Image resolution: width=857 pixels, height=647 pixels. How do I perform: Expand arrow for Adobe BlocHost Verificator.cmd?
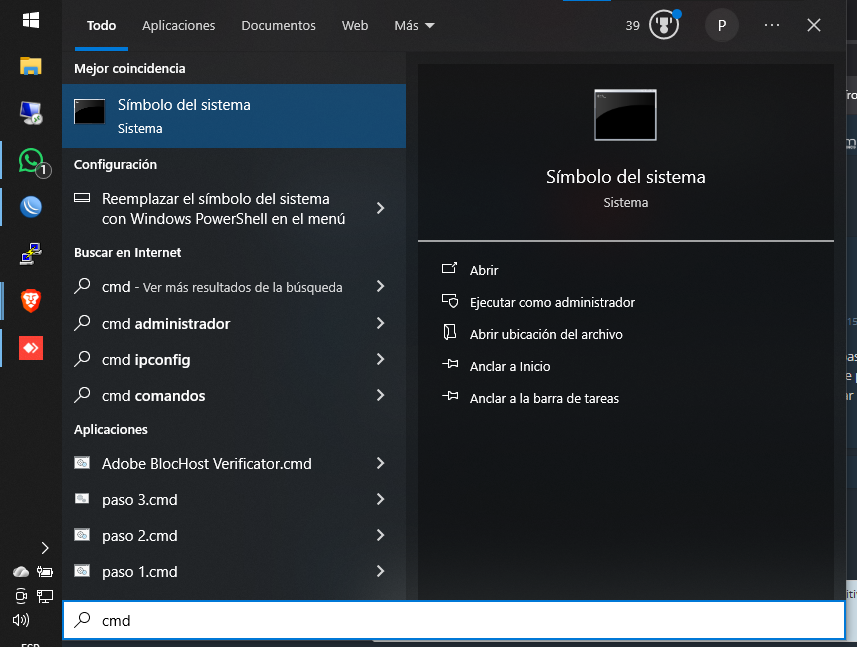coord(380,463)
